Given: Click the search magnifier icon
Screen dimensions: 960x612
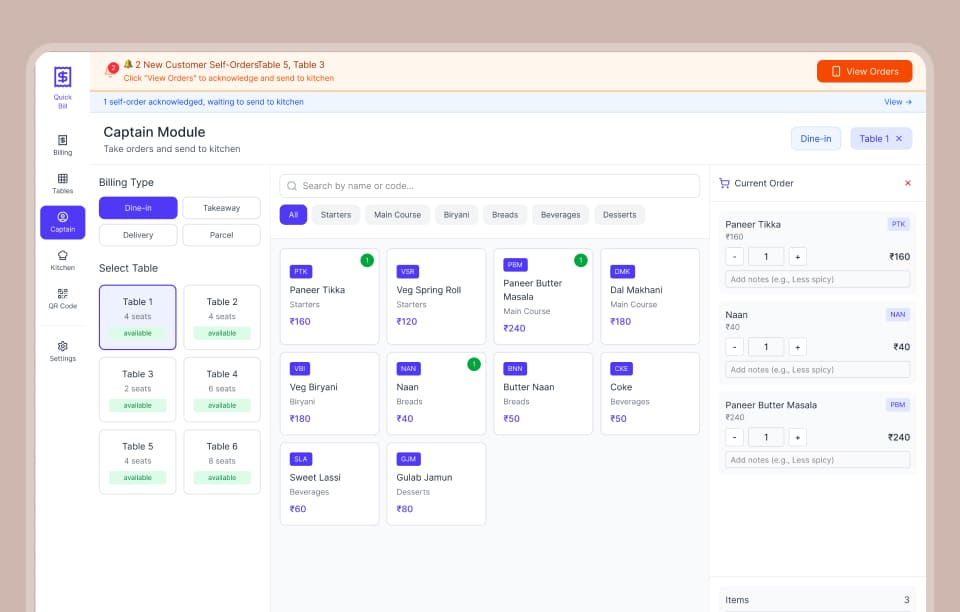Looking at the screenshot, I should (x=292, y=186).
